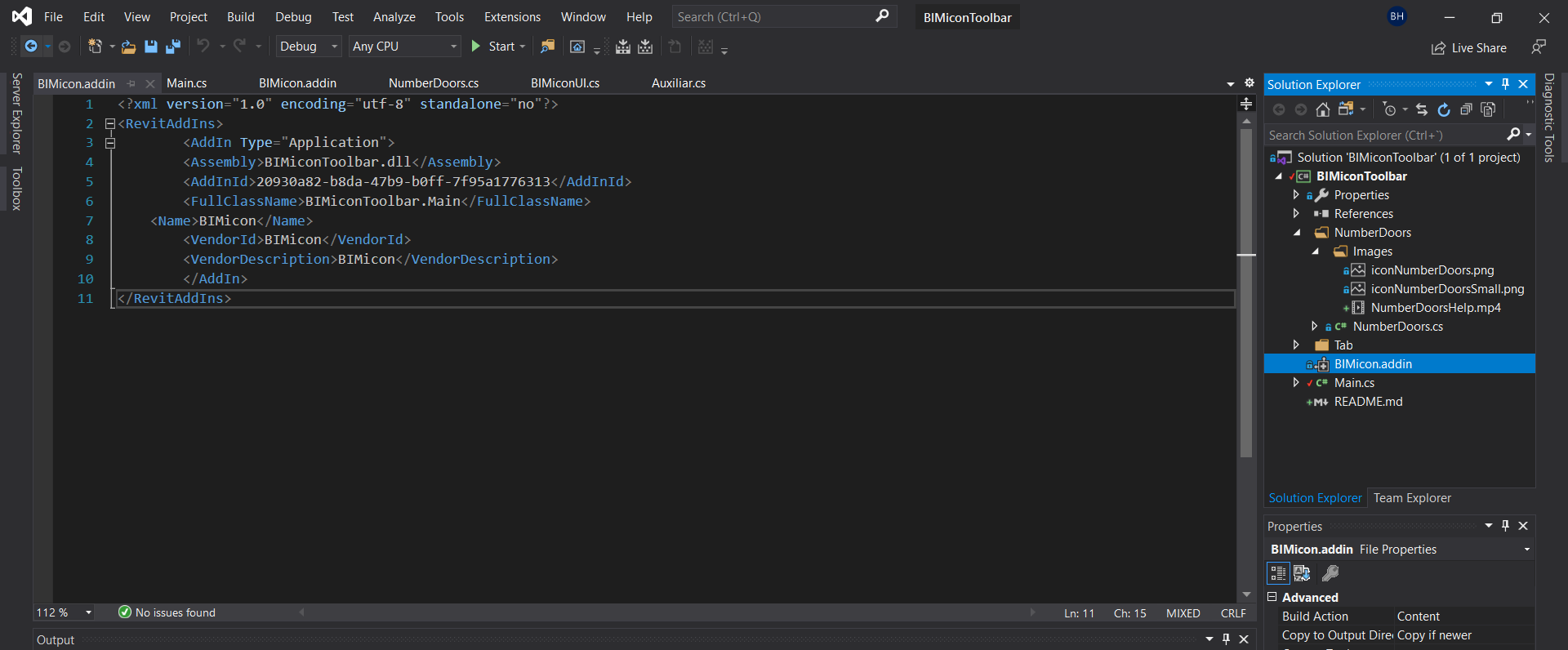Image resolution: width=1568 pixels, height=650 pixels.
Task: Sort properties alphabetically in Properties panel
Action: tap(1302, 573)
